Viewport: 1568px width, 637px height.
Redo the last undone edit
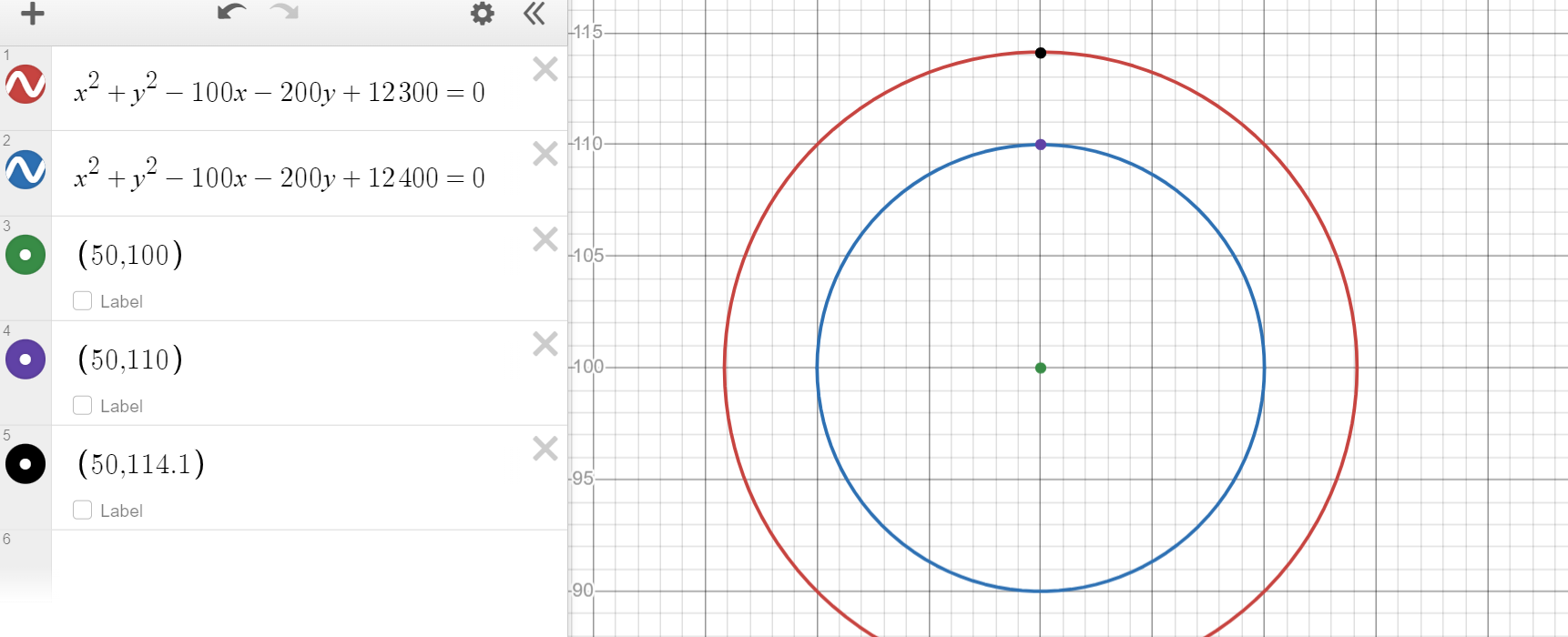tap(285, 12)
